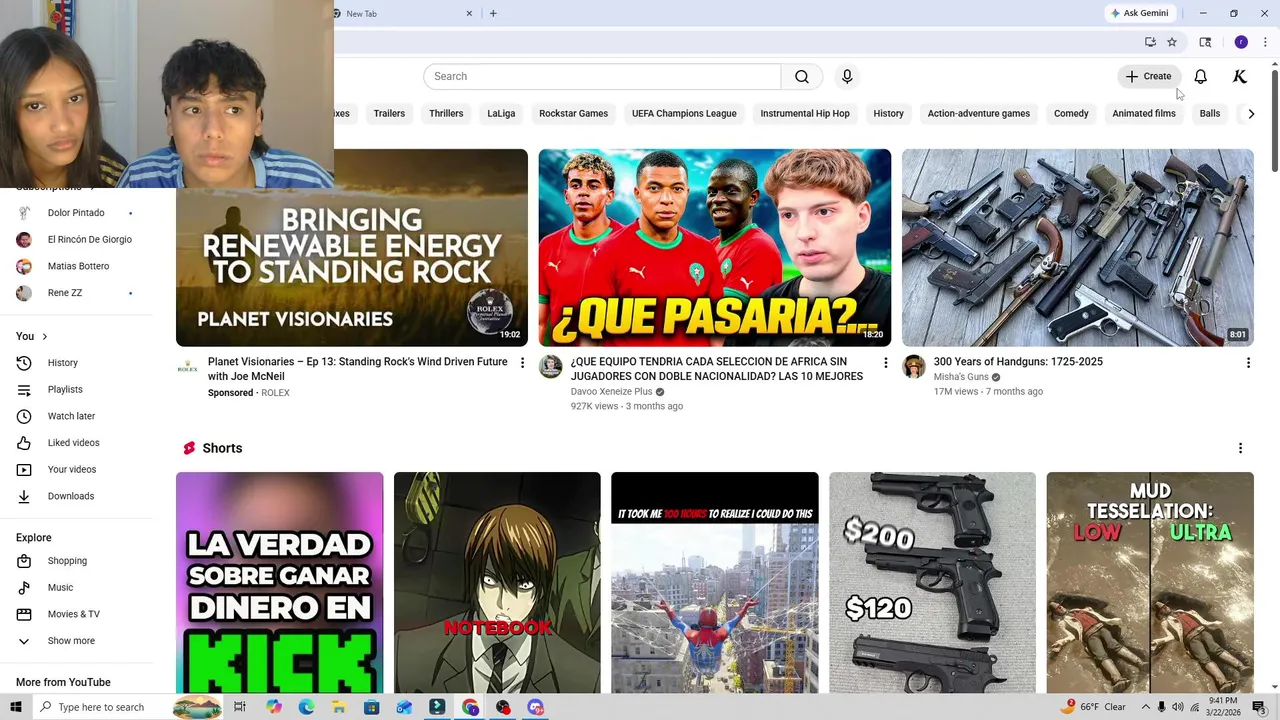Screen dimensions: 1280x720
Task: Select the Balls filter chip
Action: [x=1210, y=113]
